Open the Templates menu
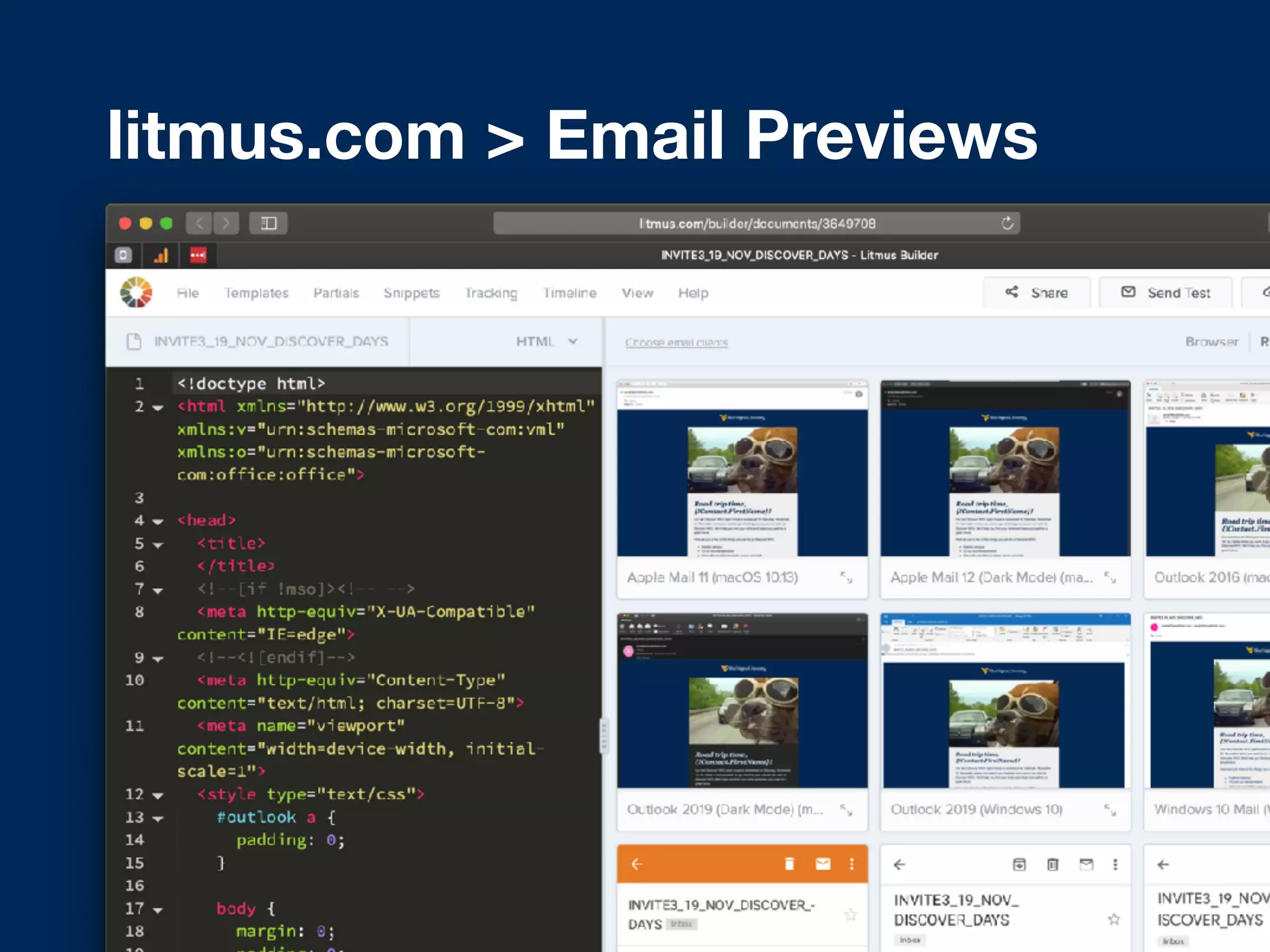1270x952 pixels. (256, 293)
